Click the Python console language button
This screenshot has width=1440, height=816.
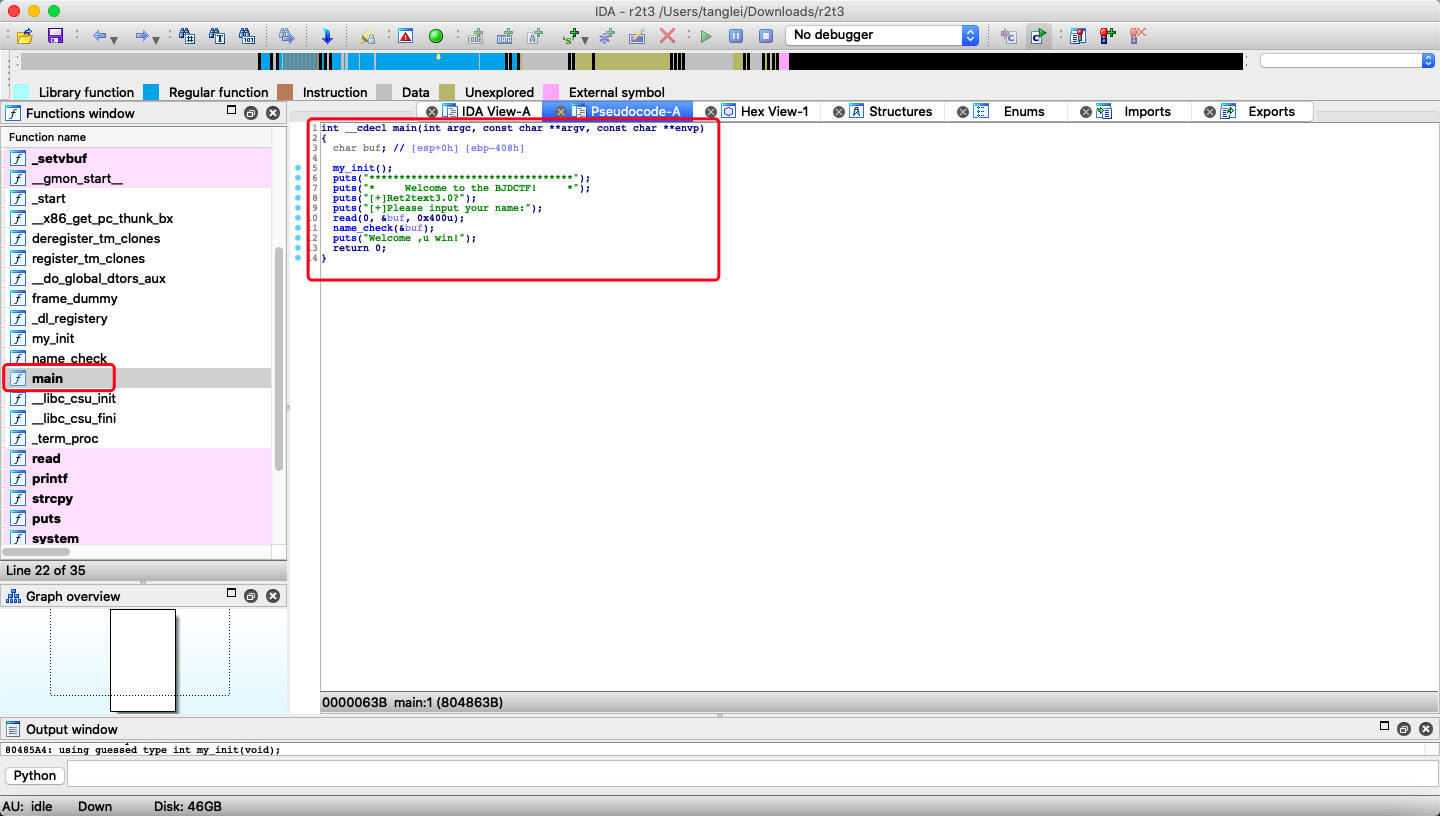pos(35,775)
